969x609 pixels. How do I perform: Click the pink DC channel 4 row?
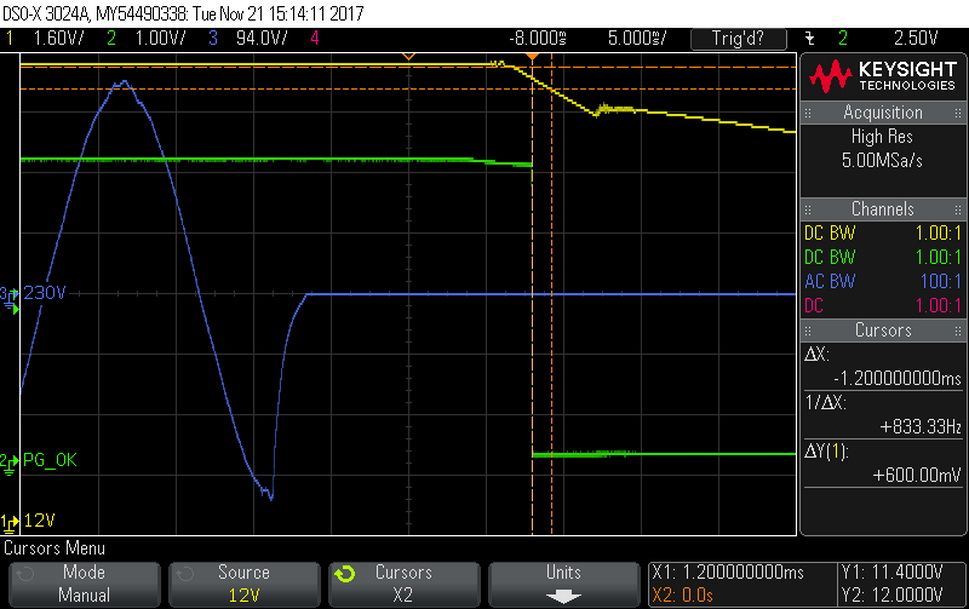tap(882, 305)
